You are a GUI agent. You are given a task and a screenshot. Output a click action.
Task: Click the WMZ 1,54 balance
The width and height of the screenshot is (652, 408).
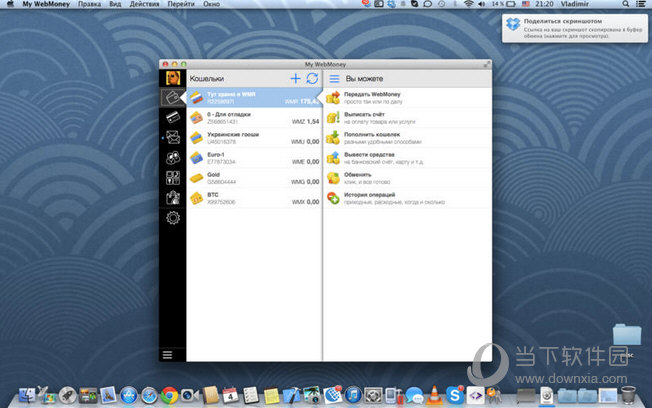pyautogui.click(x=305, y=121)
